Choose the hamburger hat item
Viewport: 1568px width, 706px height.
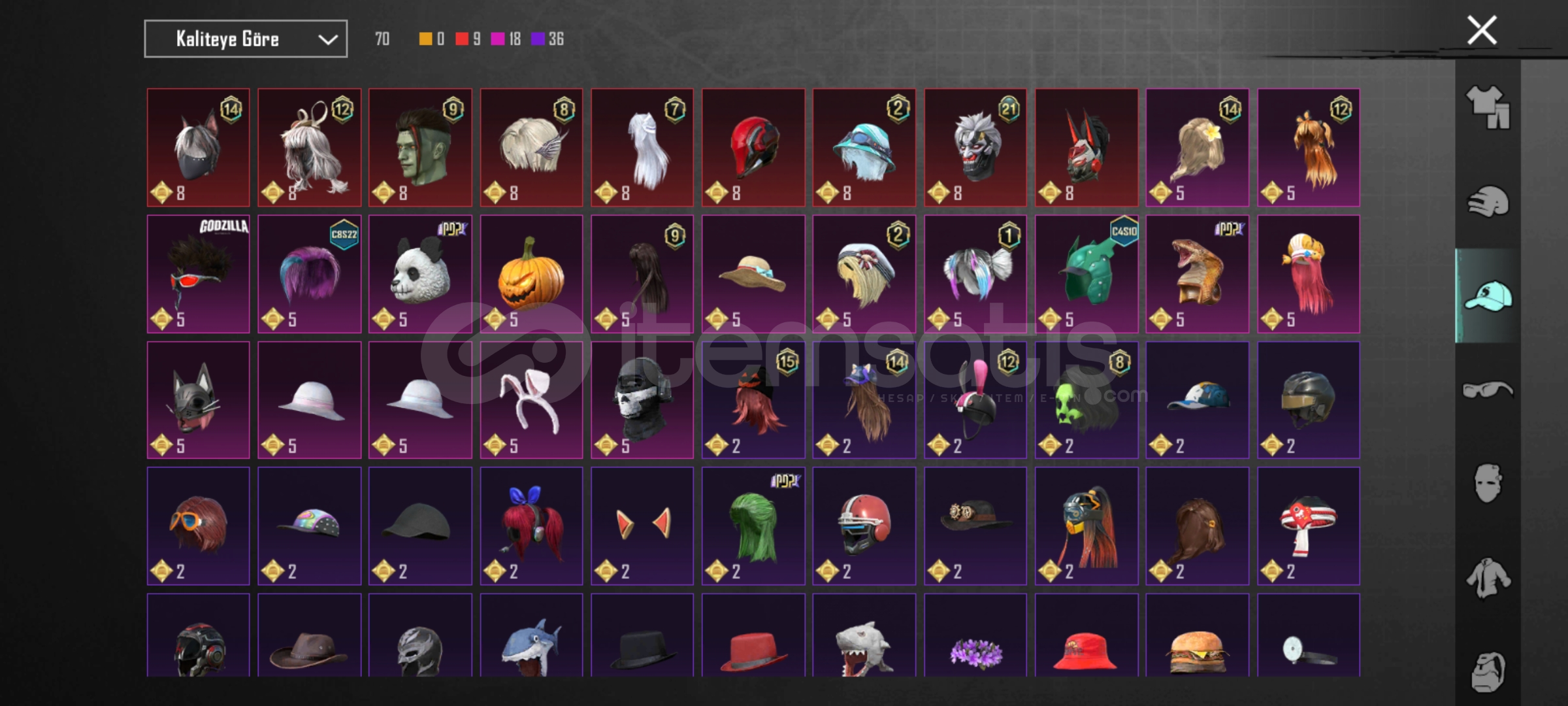[1198, 635]
